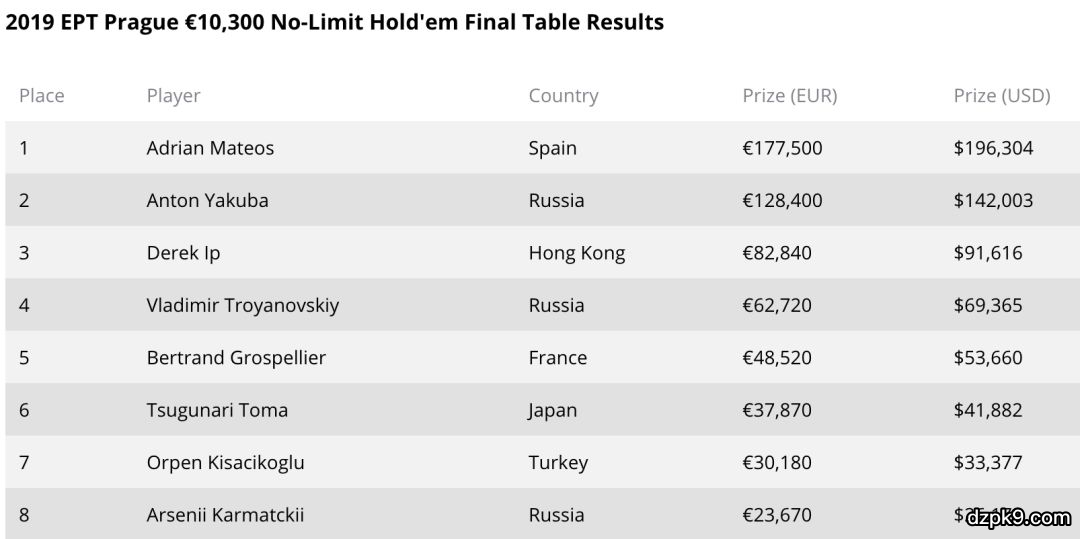
Task: Click the Country column header
Action: pyautogui.click(x=563, y=96)
